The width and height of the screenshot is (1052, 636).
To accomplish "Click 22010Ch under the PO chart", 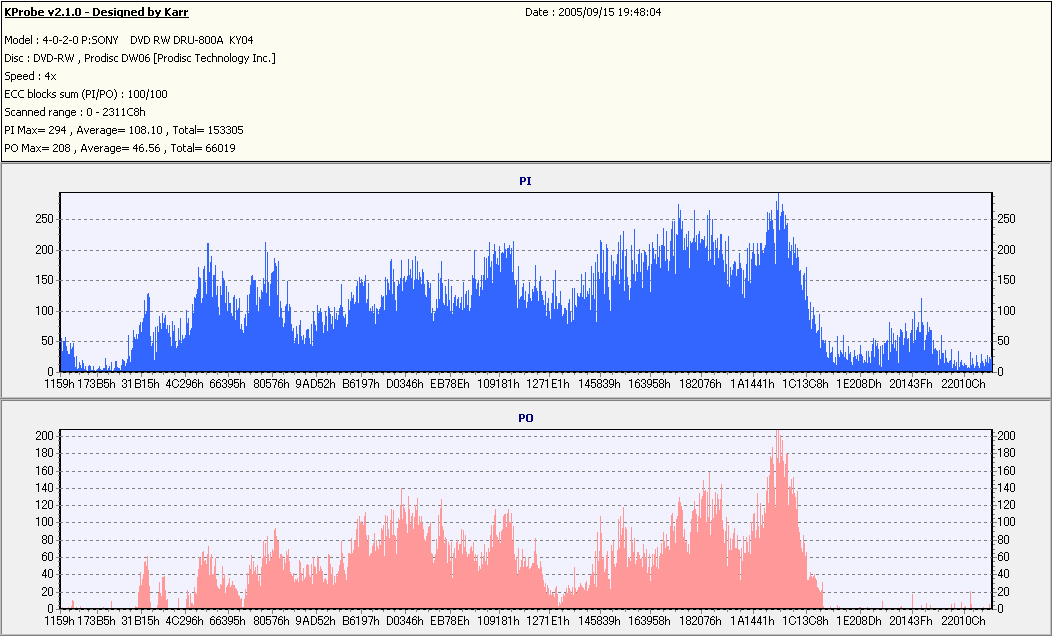I will [x=963, y=621].
